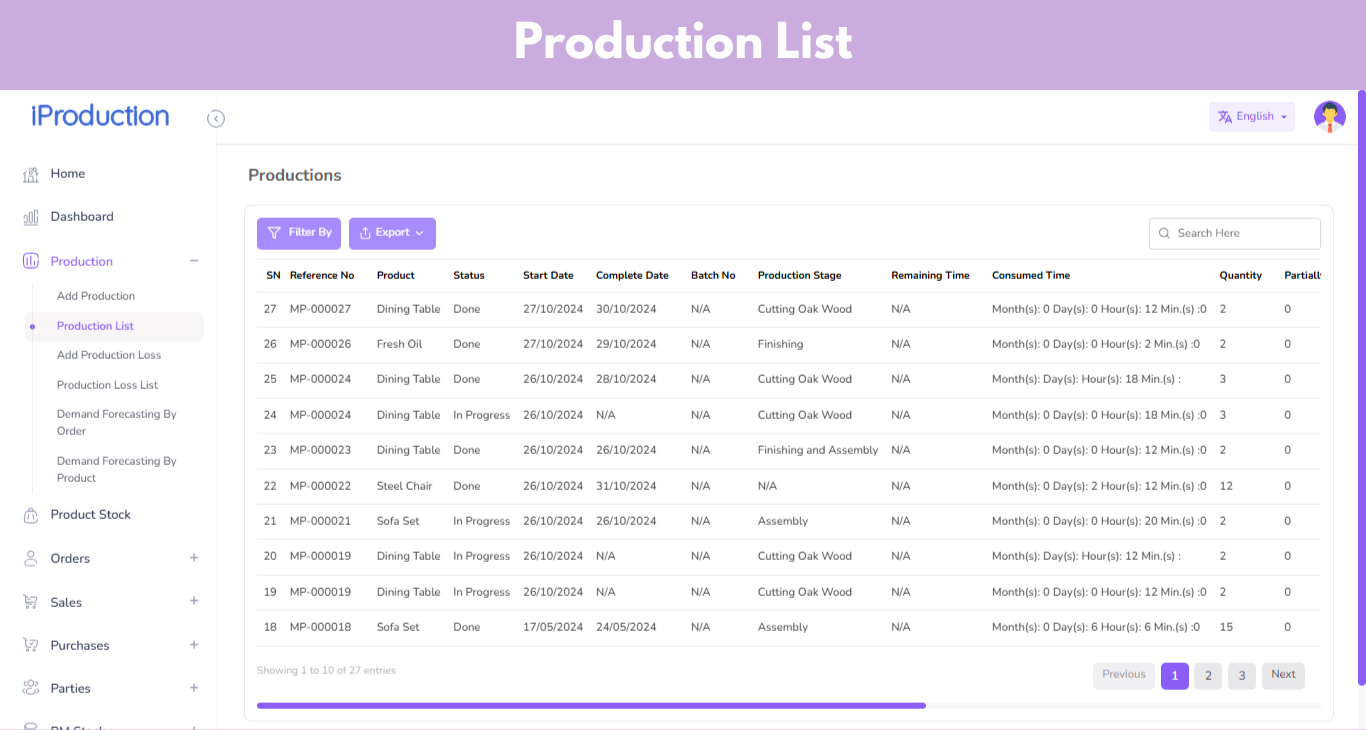
Task: Go to Production Loss List
Action: pyautogui.click(x=107, y=385)
